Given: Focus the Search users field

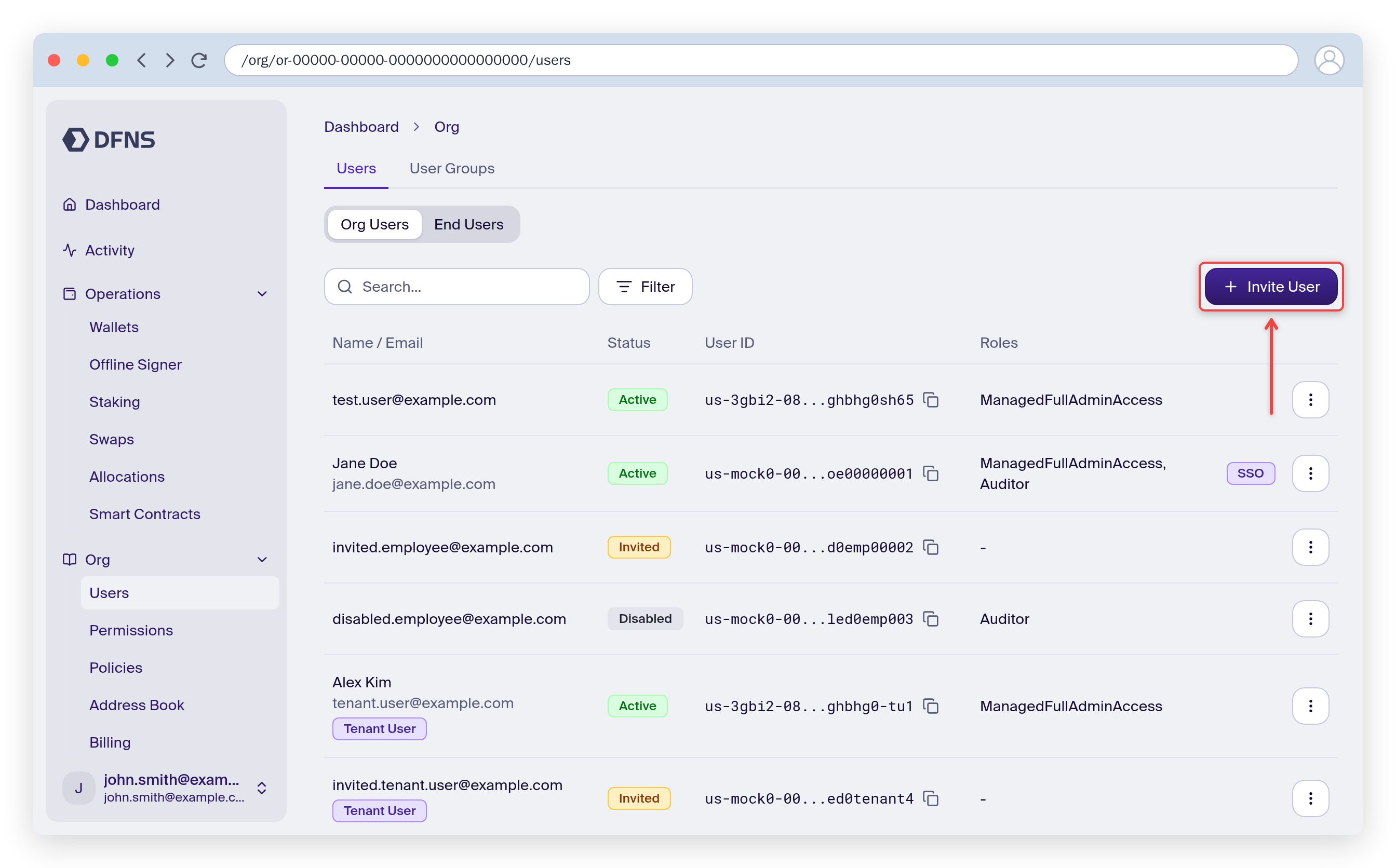Looking at the screenshot, I should coord(457,287).
